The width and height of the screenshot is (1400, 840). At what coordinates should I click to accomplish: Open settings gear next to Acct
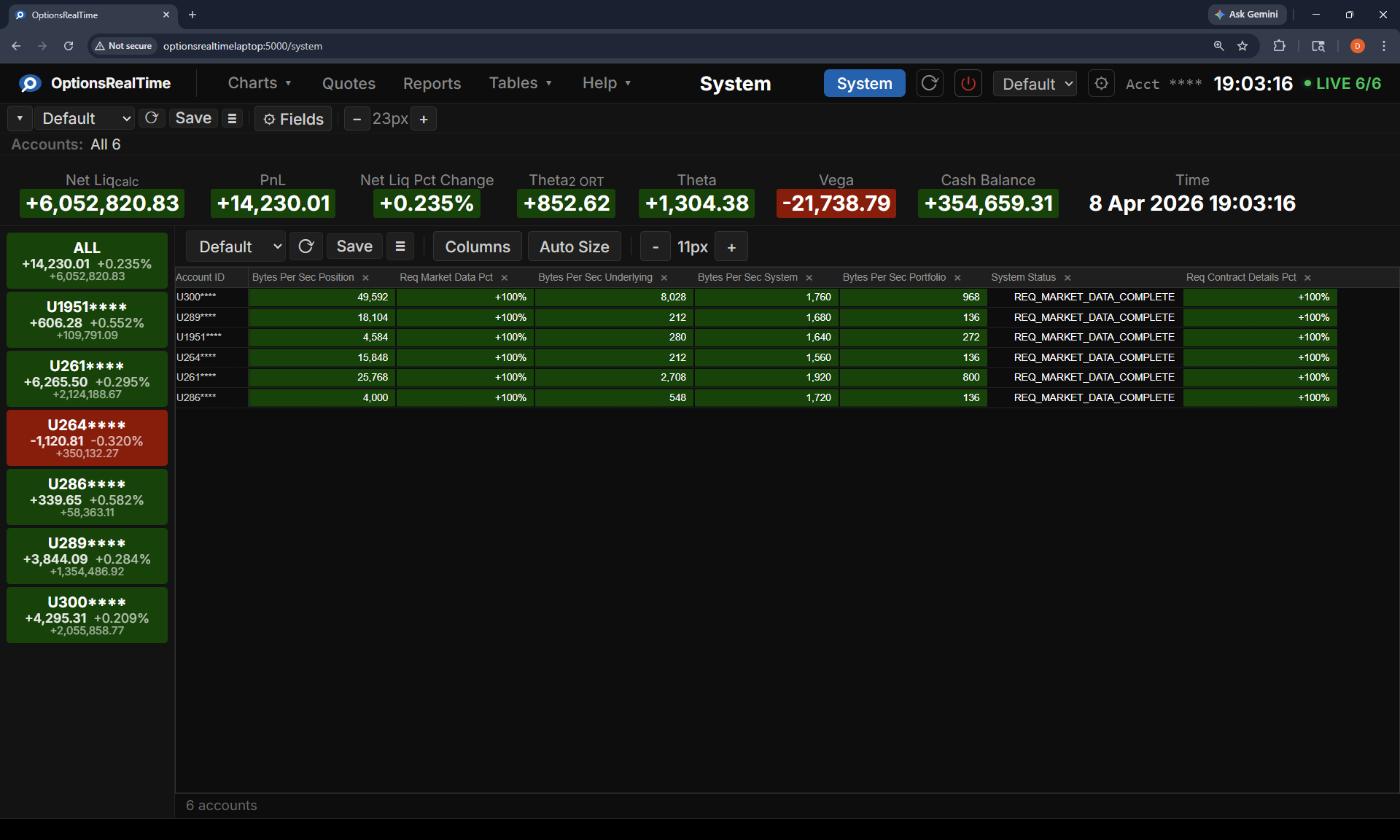1101,83
